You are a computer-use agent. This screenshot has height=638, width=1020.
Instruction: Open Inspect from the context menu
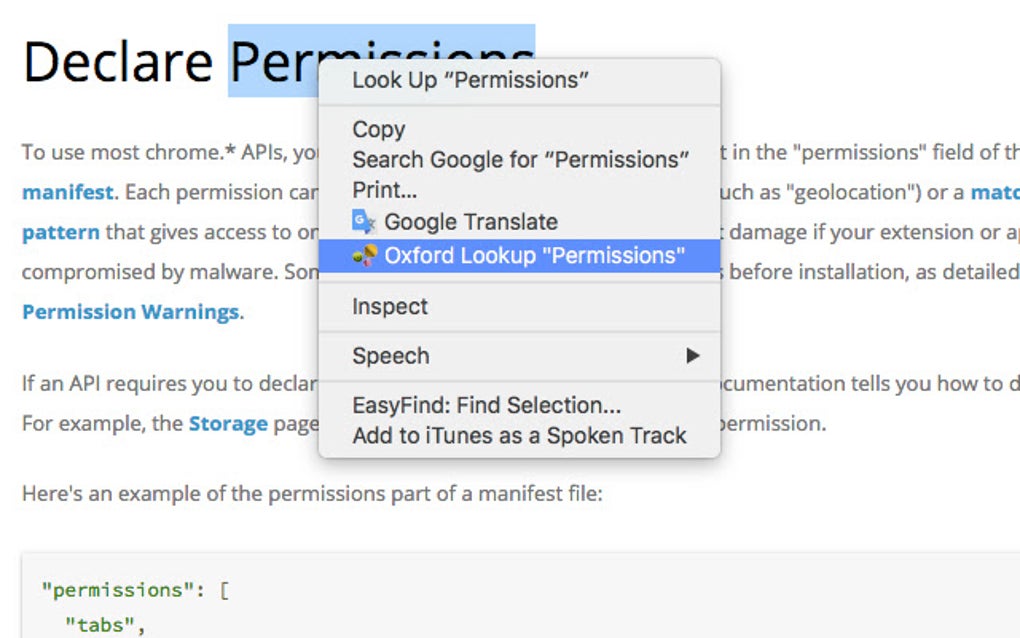(390, 306)
